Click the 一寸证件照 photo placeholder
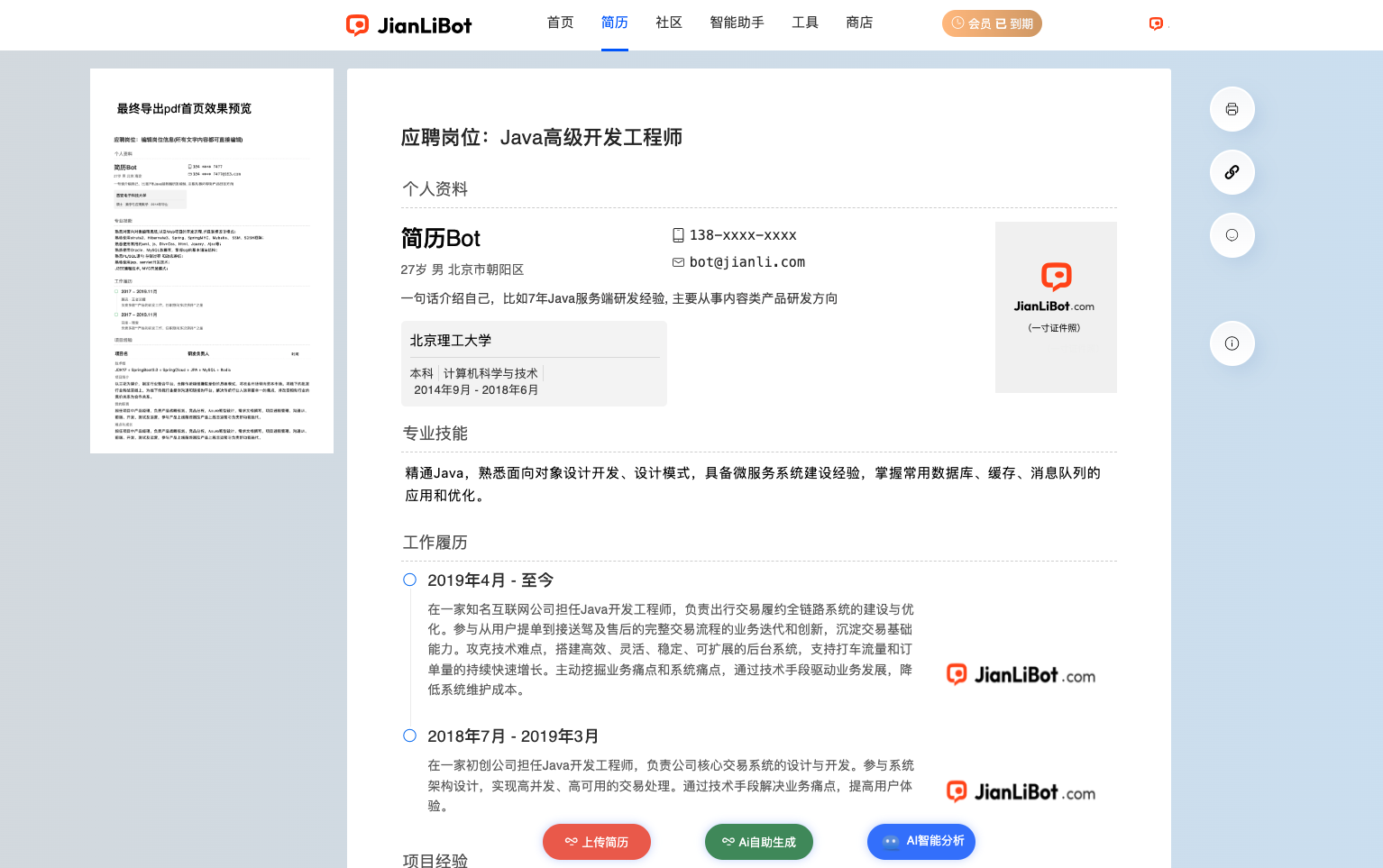 coord(1055,306)
